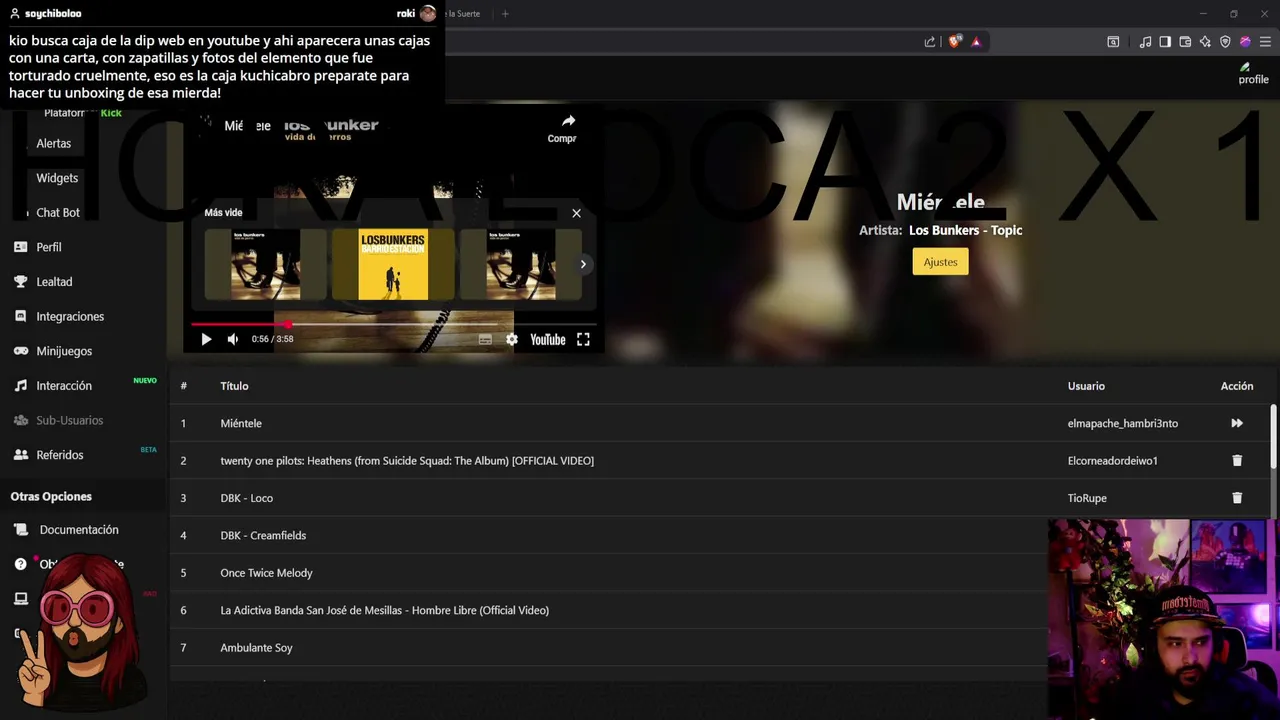
Task: Open Documentación in the sidebar
Action: (79, 530)
